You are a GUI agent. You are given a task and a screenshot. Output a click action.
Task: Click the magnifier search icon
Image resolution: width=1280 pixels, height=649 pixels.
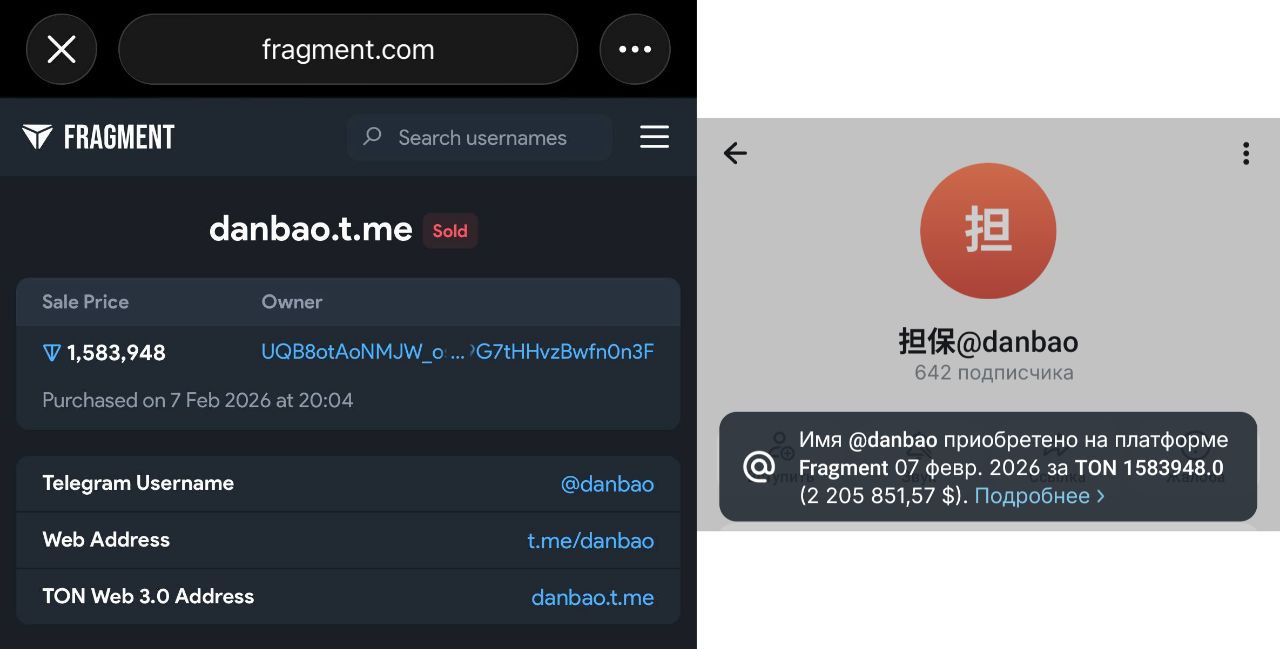372,136
